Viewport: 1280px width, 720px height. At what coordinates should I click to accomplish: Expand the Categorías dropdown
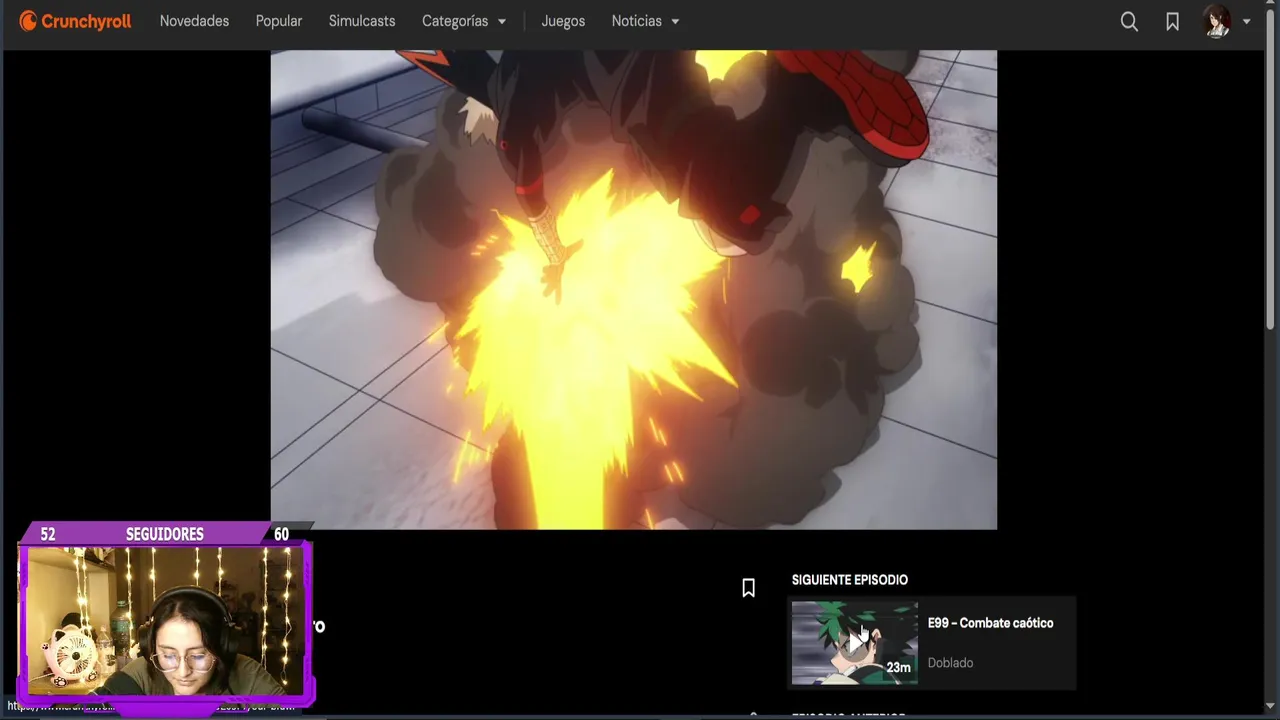(464, 21)
